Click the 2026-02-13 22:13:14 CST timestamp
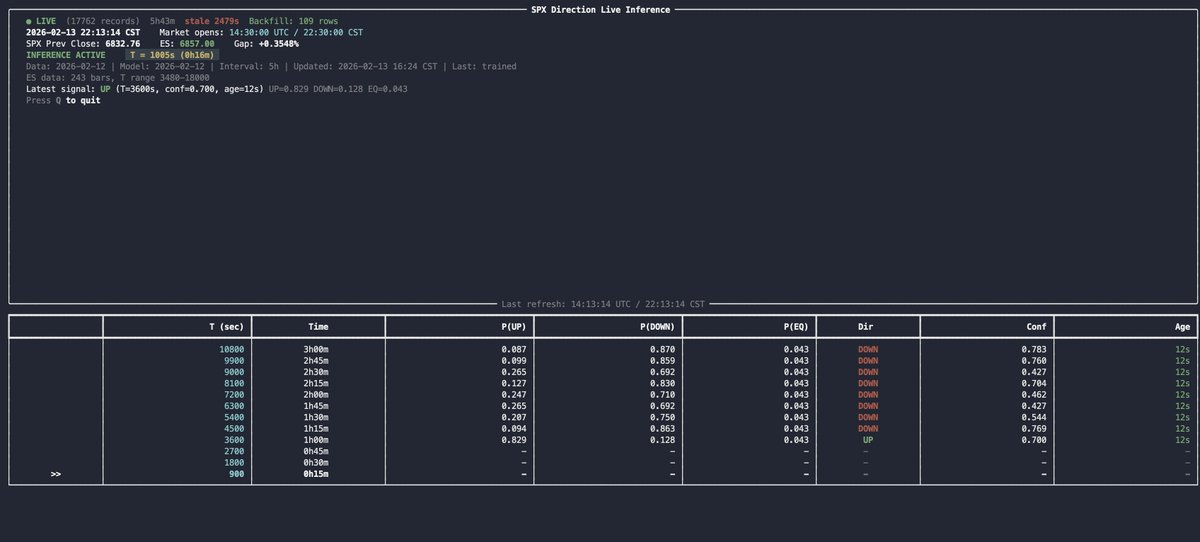Screen dimensions: 1200x542 tap(83, 32)
